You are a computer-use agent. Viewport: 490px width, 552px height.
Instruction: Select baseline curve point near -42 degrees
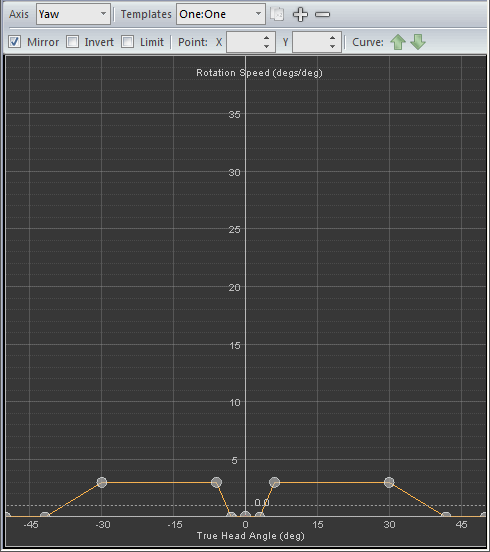[x=45, y=515]
